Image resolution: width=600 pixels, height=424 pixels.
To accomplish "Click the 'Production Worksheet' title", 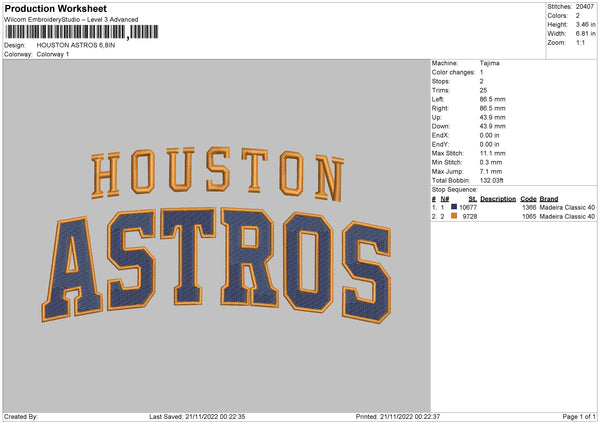I will point(55,8).
